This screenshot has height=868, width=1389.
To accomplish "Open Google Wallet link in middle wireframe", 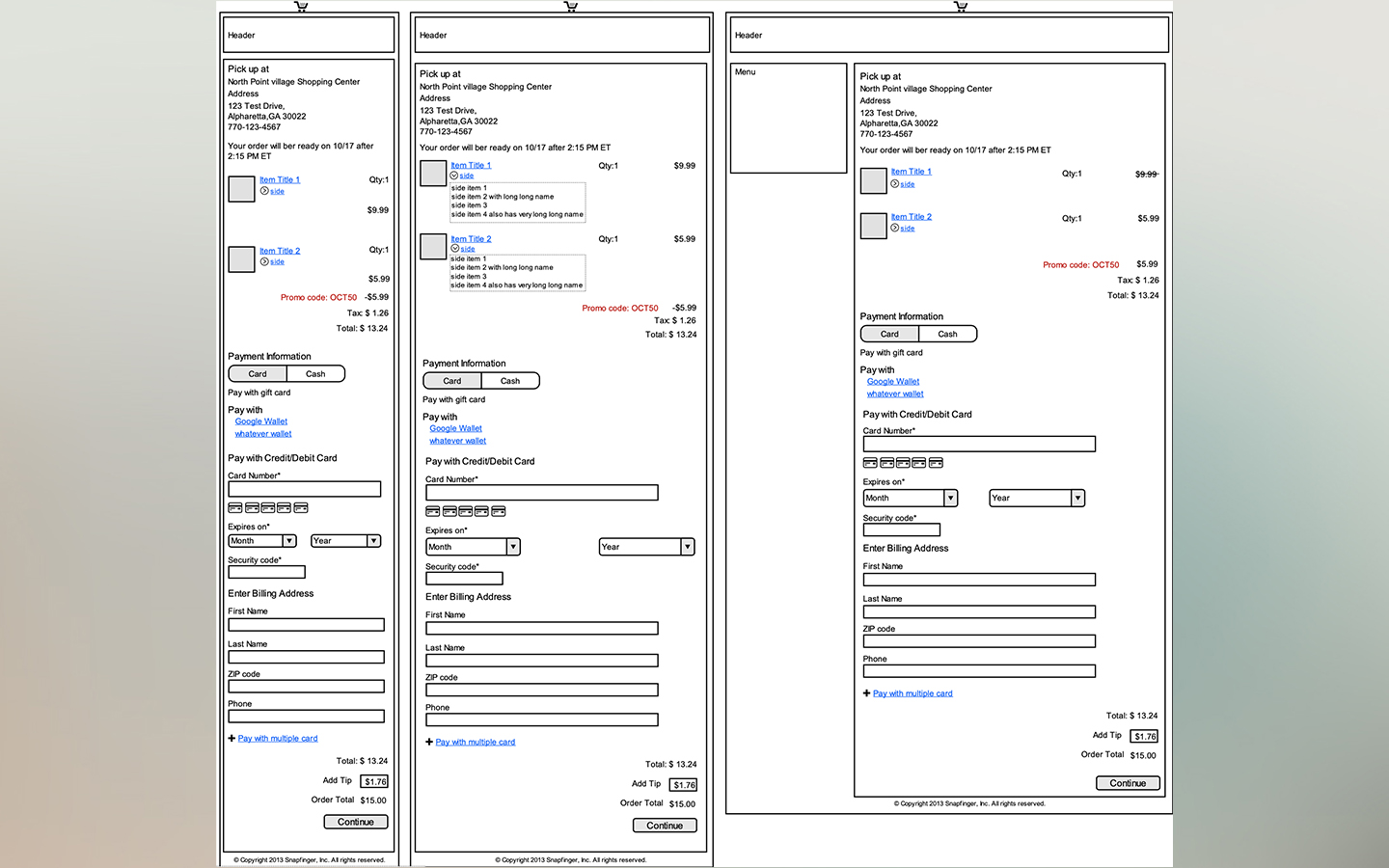I will [455, 428].
